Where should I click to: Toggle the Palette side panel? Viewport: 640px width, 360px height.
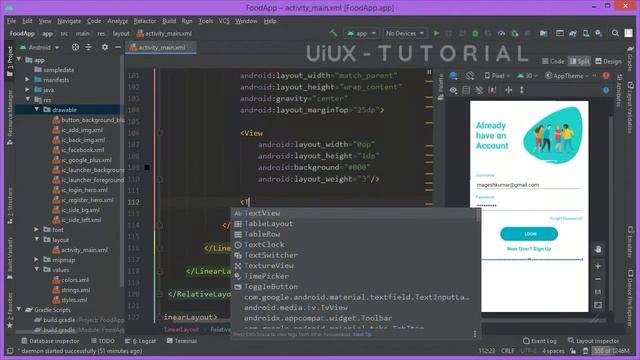(441, 87)
